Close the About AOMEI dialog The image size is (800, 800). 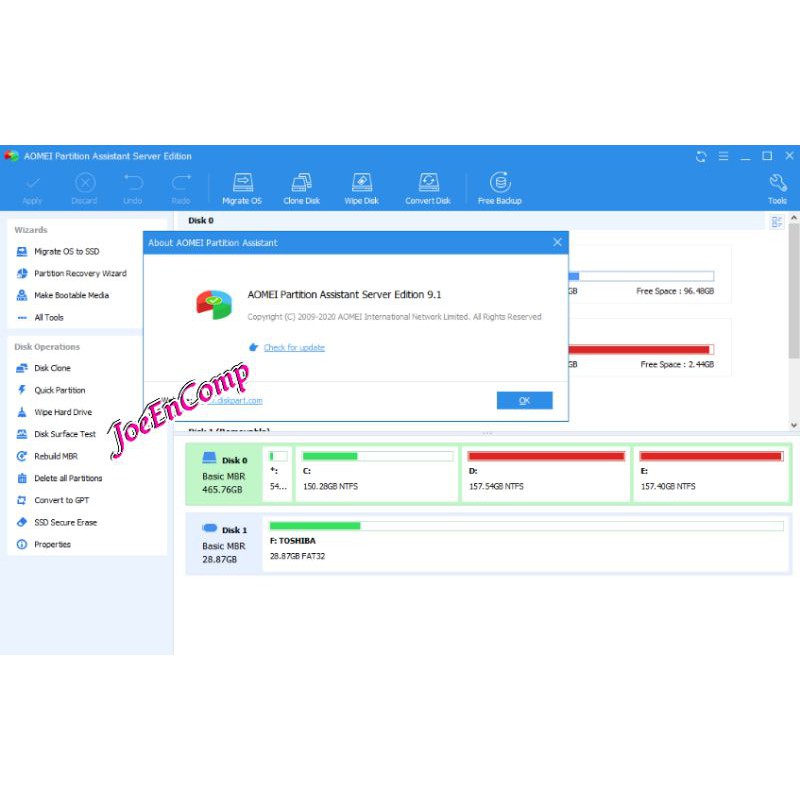[x=557, y=242]
